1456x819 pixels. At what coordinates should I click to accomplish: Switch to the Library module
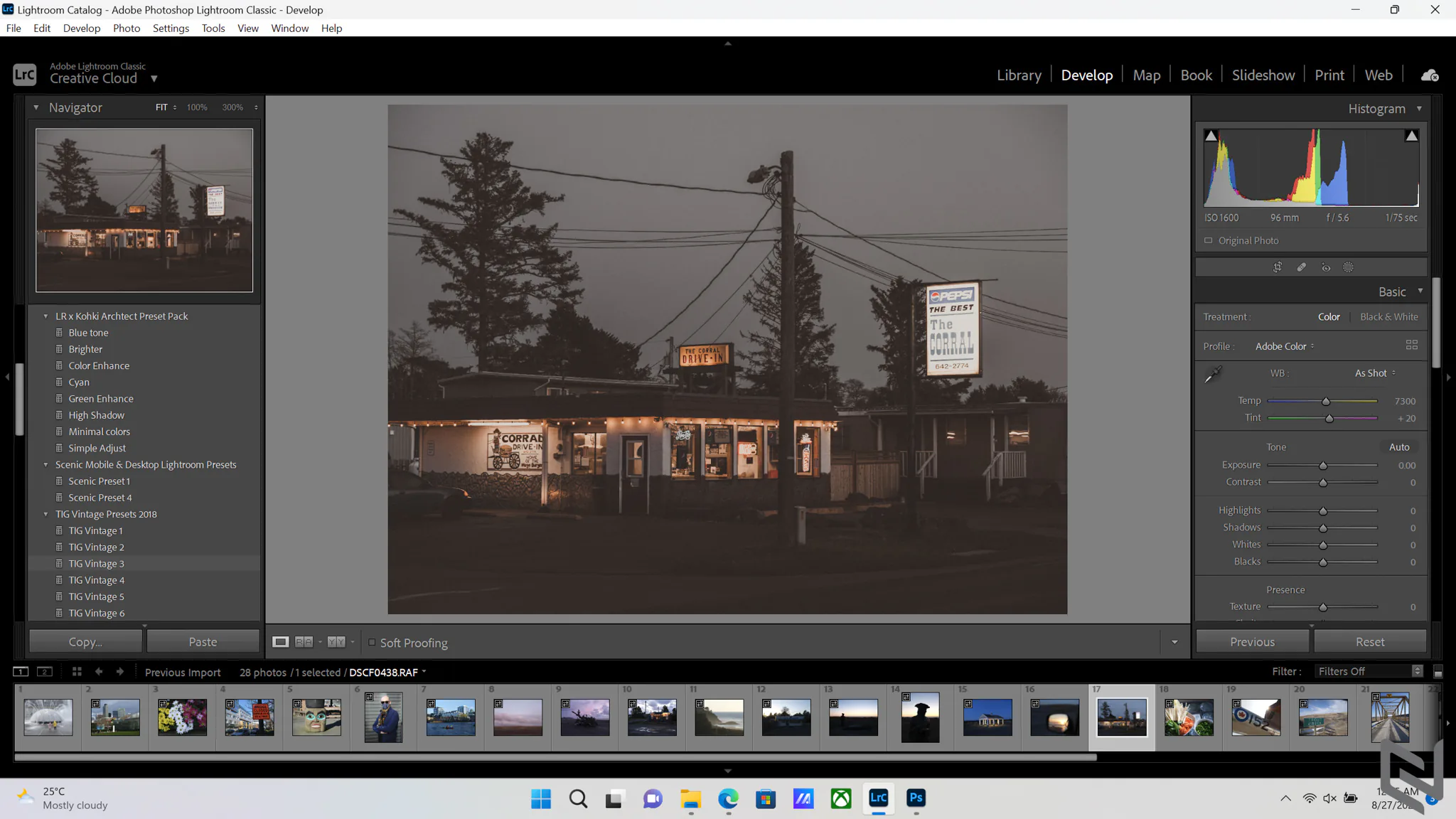pyautogui.click(x=1019, y=75)
